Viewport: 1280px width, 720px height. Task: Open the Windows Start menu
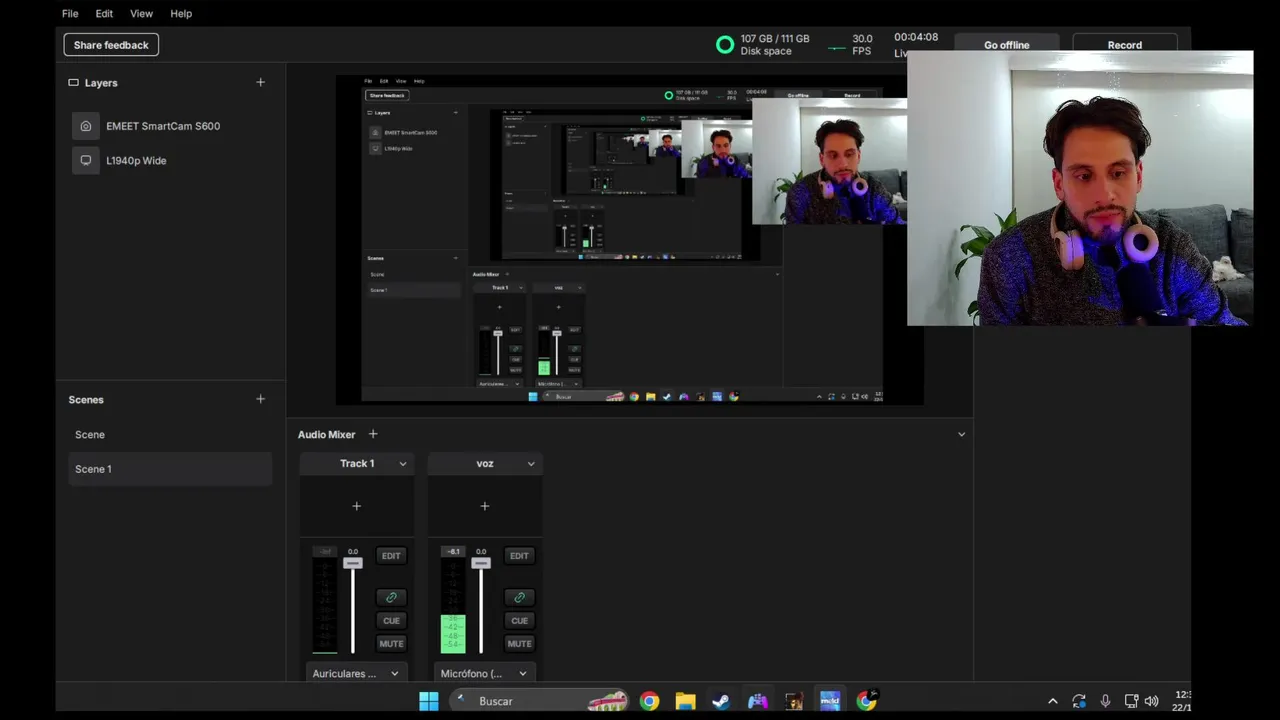[429, 701]
